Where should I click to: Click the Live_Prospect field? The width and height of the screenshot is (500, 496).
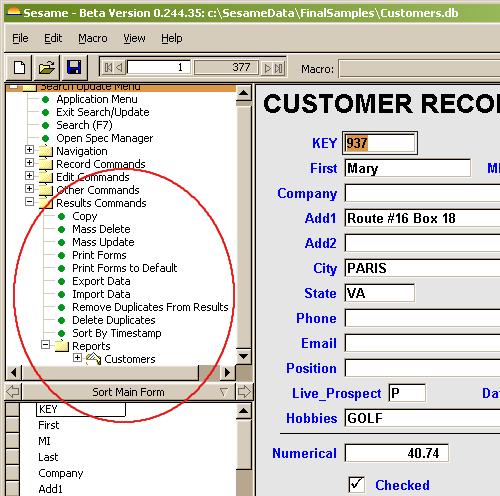(407, 393)
